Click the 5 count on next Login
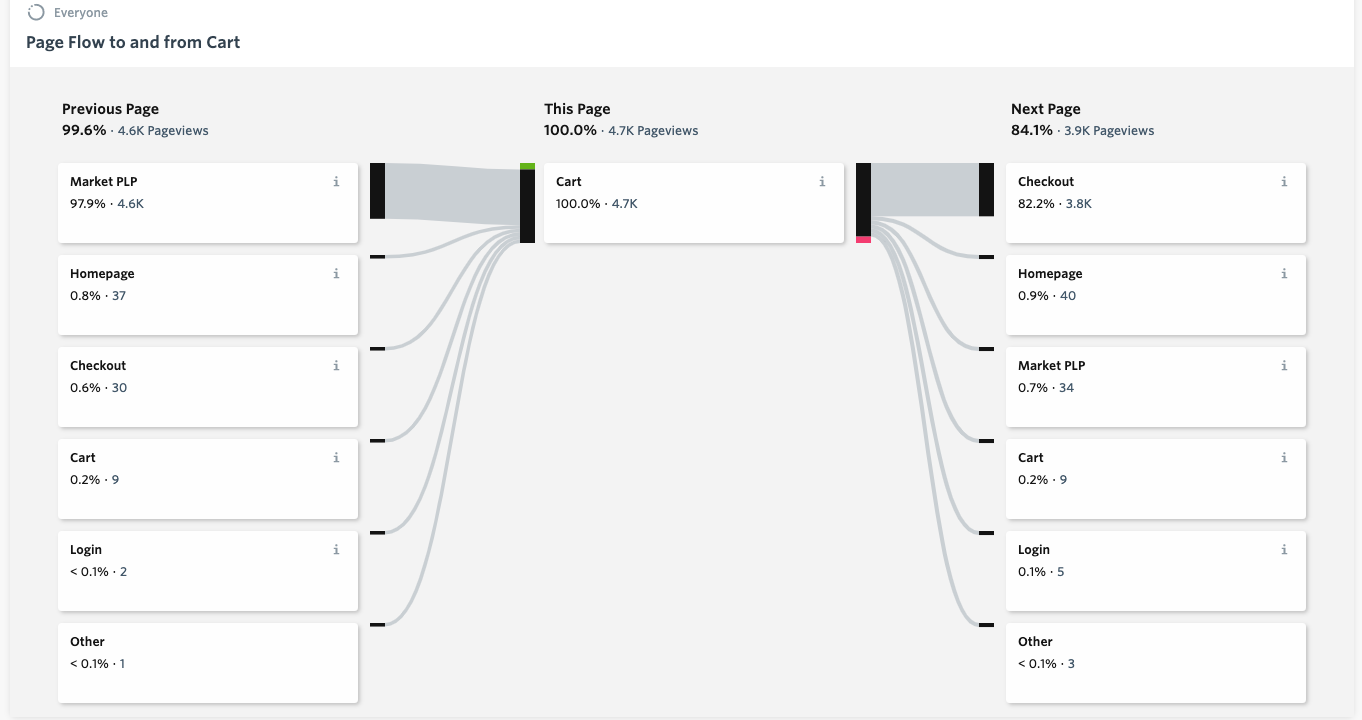1362x720 pixels. tap(1061, 572)
